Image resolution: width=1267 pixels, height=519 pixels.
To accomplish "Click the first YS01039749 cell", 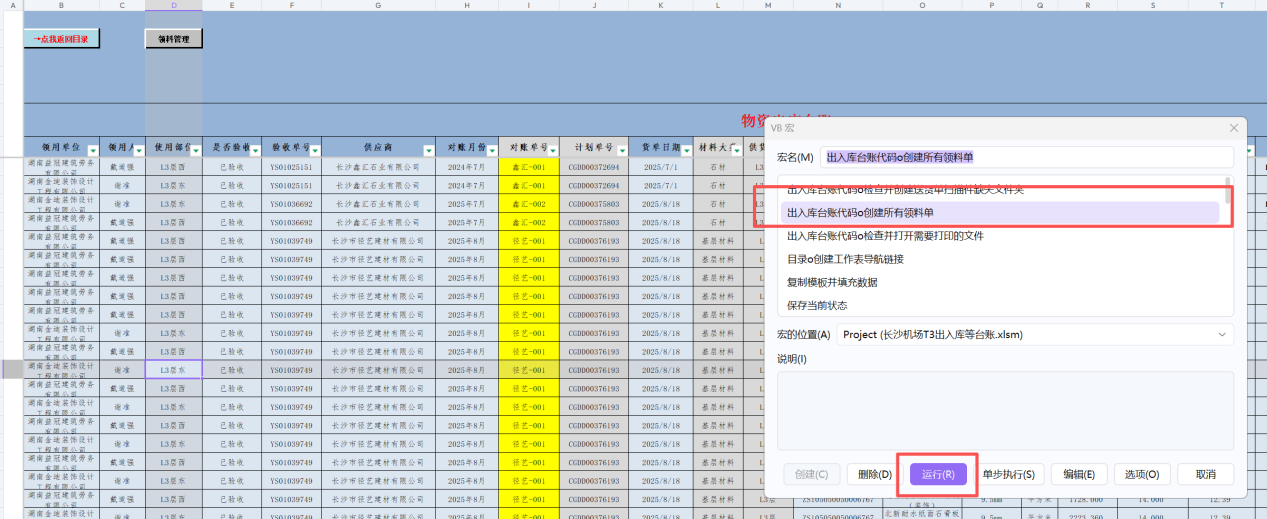I will point(291,241).
